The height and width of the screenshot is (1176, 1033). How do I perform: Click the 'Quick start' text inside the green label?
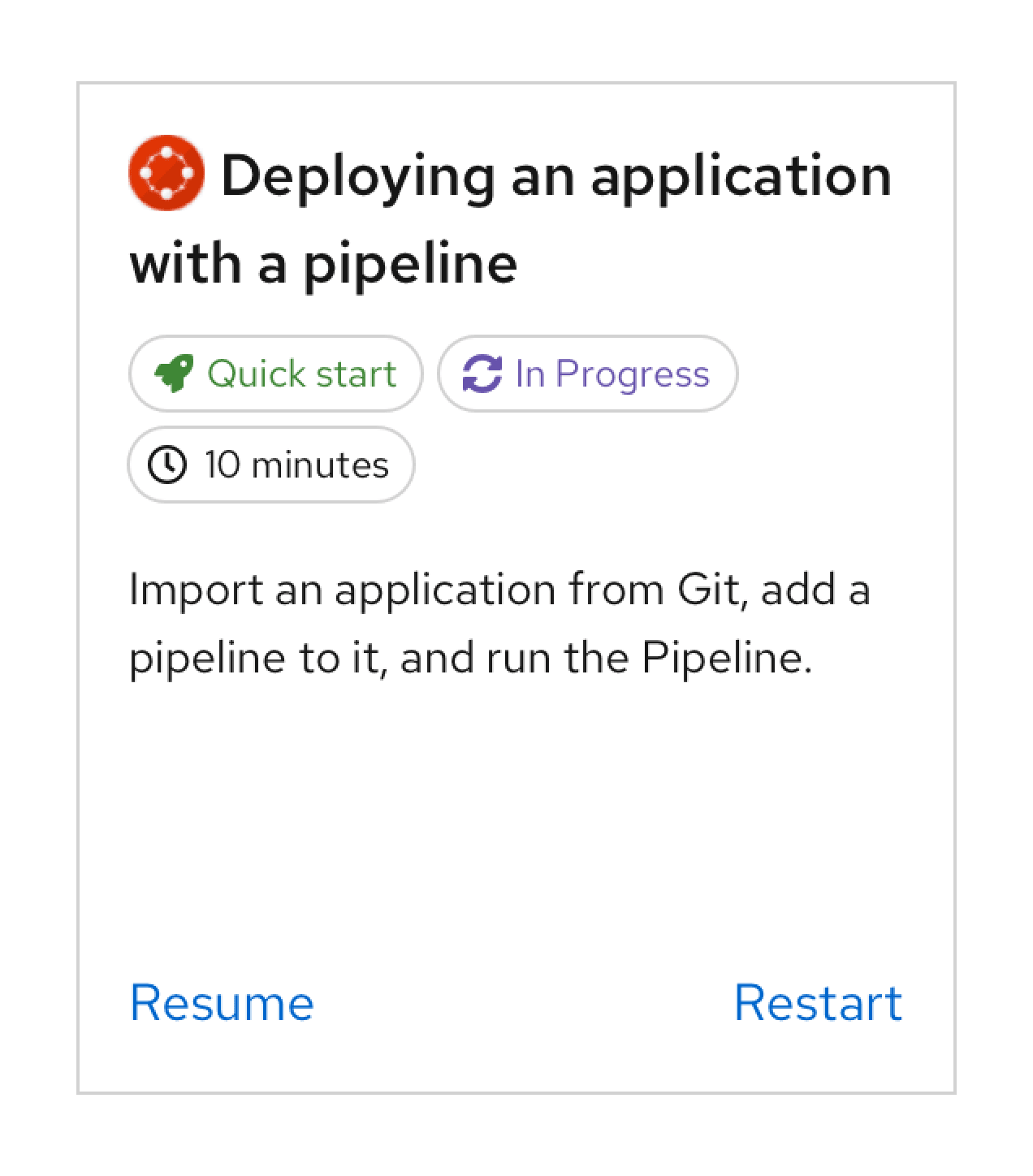pyautogui.click(x=301, y=374)
